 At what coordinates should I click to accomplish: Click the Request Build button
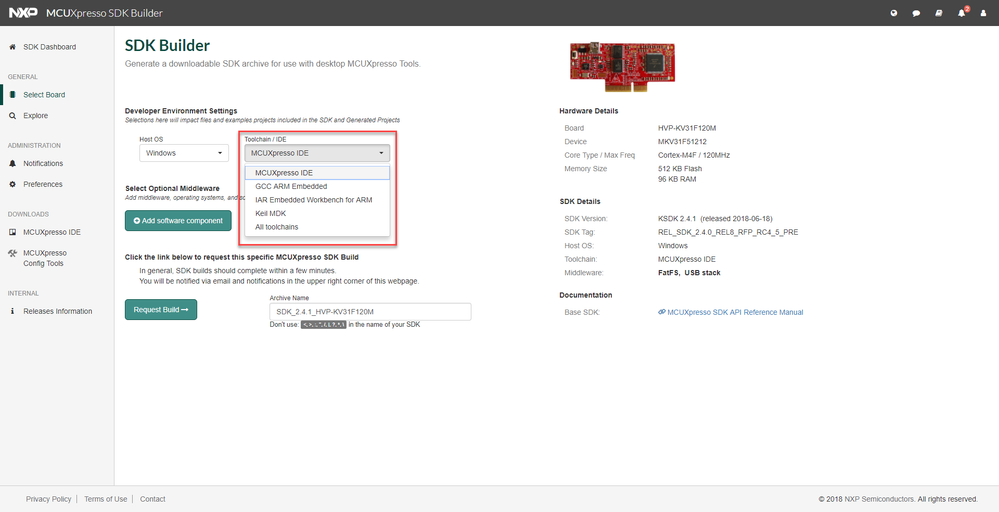coord(161,309)
